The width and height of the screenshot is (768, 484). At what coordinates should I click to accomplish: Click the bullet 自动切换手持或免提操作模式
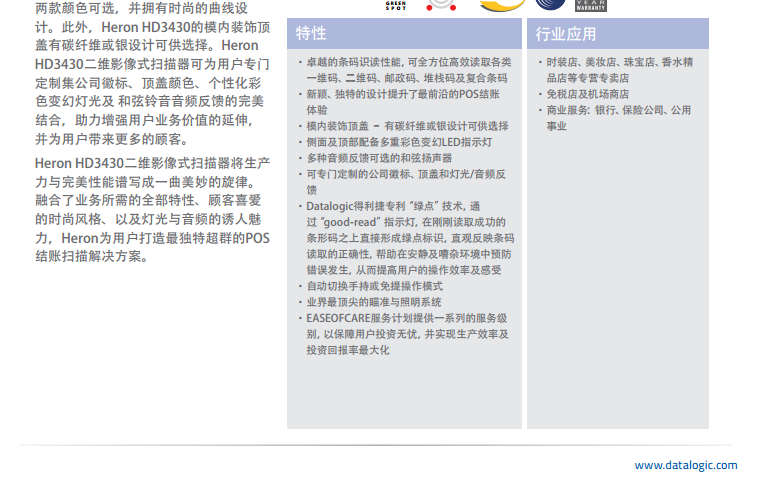click(x=371, y=286)
